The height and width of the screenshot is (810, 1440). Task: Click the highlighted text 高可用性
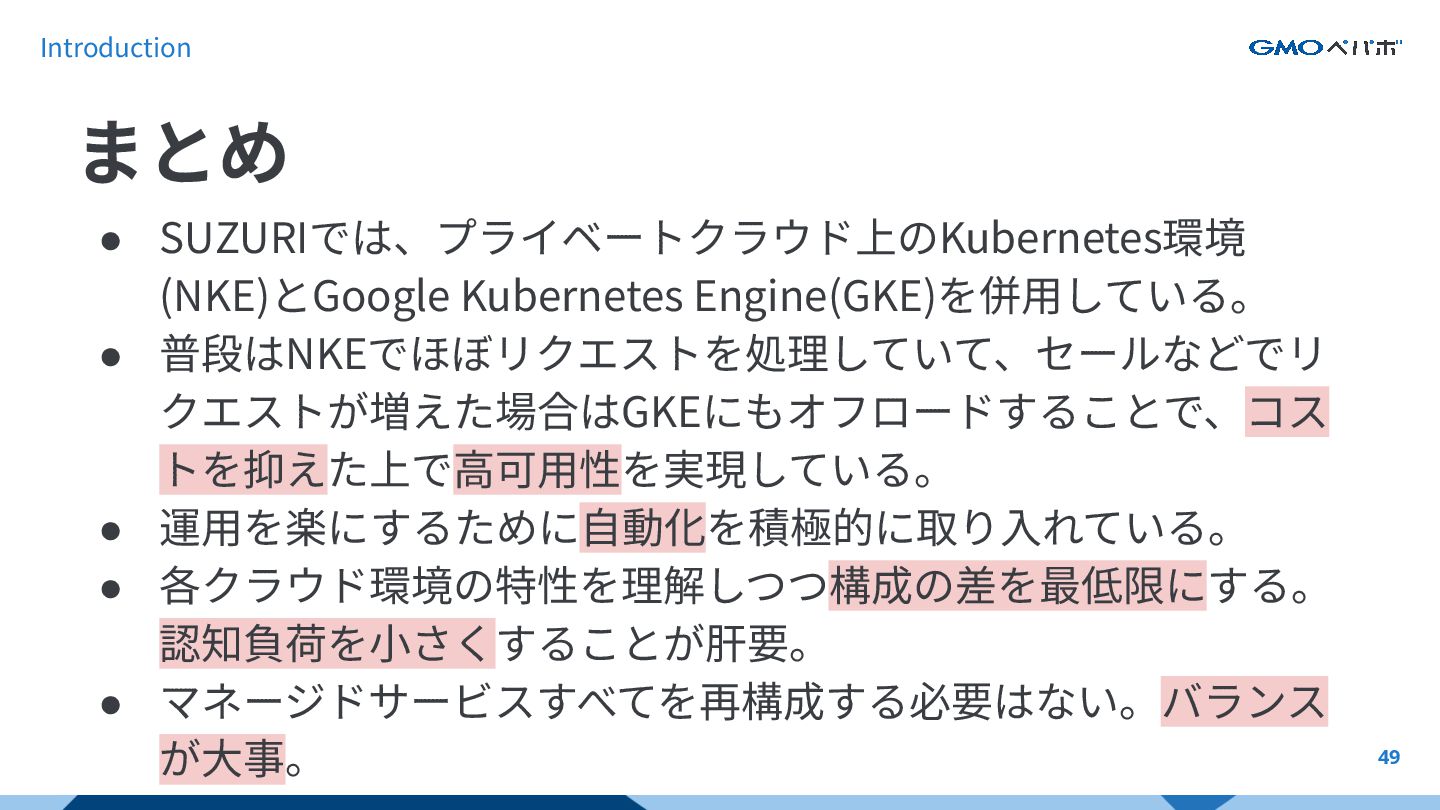coord(538,469)
